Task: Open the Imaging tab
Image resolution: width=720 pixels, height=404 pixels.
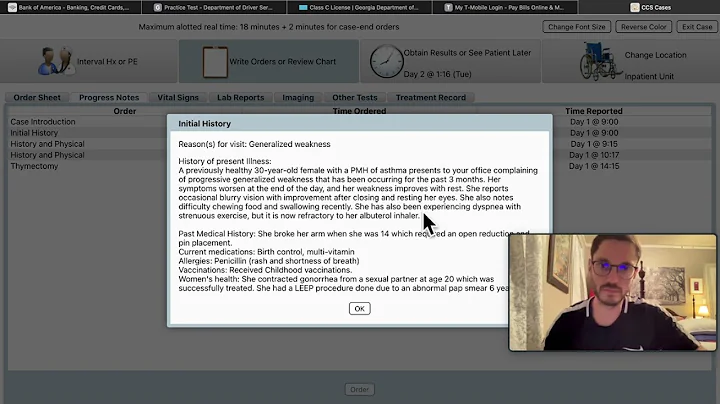Action: (298, 97)
